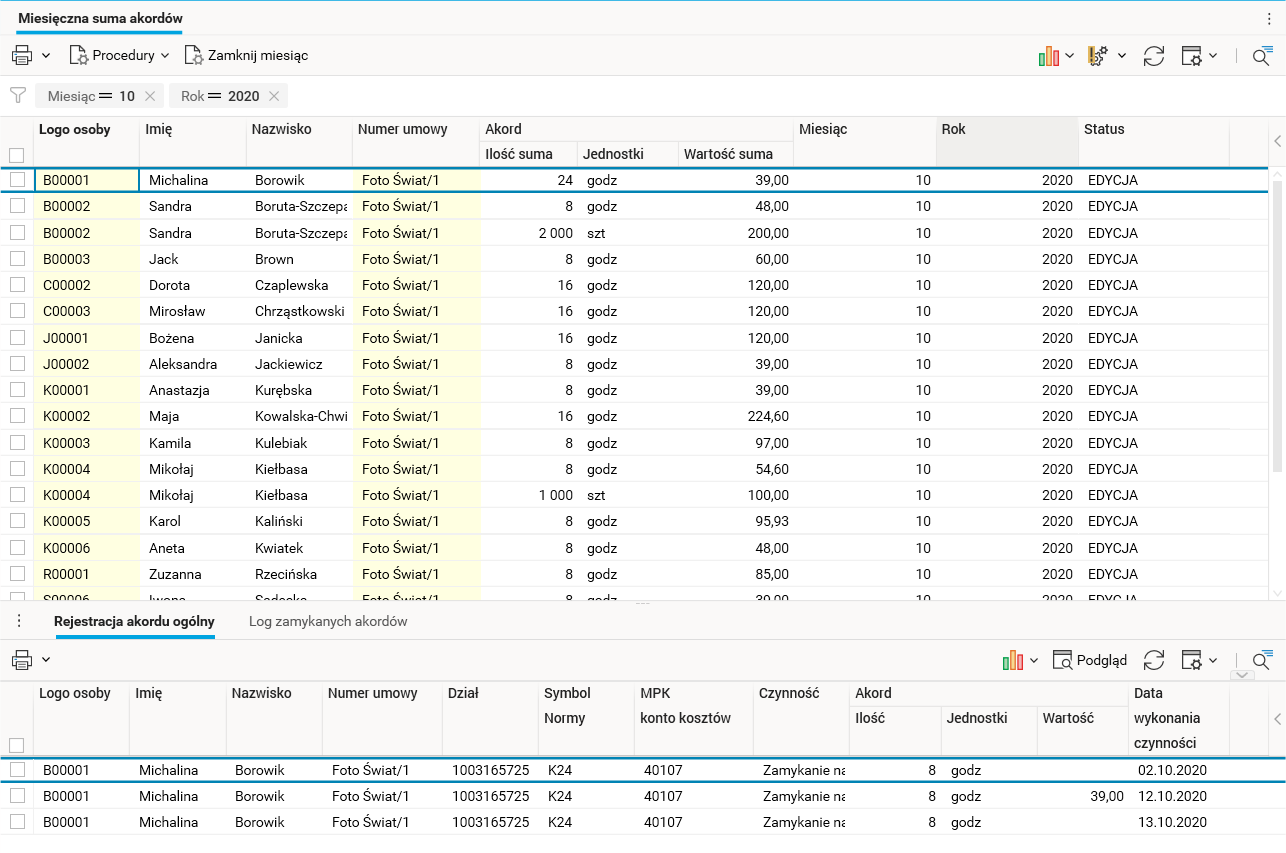1286x853 pixels.
Task: Click the lower panel refresh icon
Action: pos(1154,660)
